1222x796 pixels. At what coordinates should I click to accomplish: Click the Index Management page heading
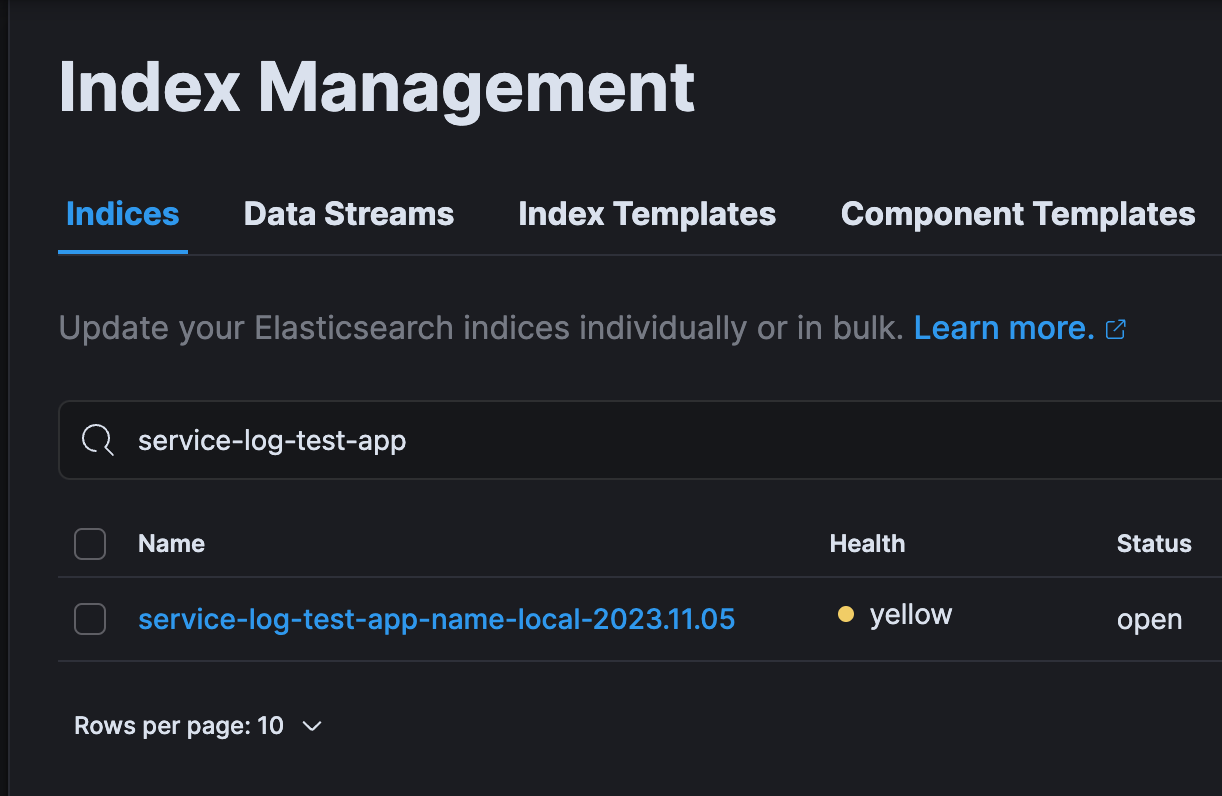click(x=377, y=88)
